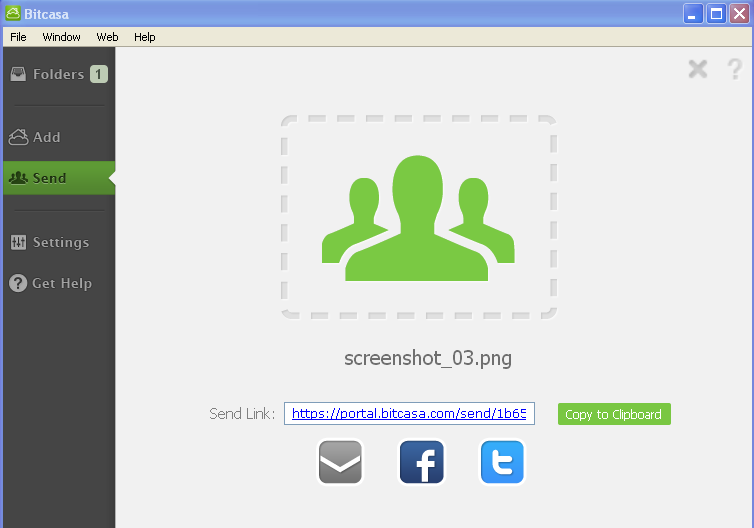Share link via email envelope icon
The image size is (754, 528).
coord(340,462)
